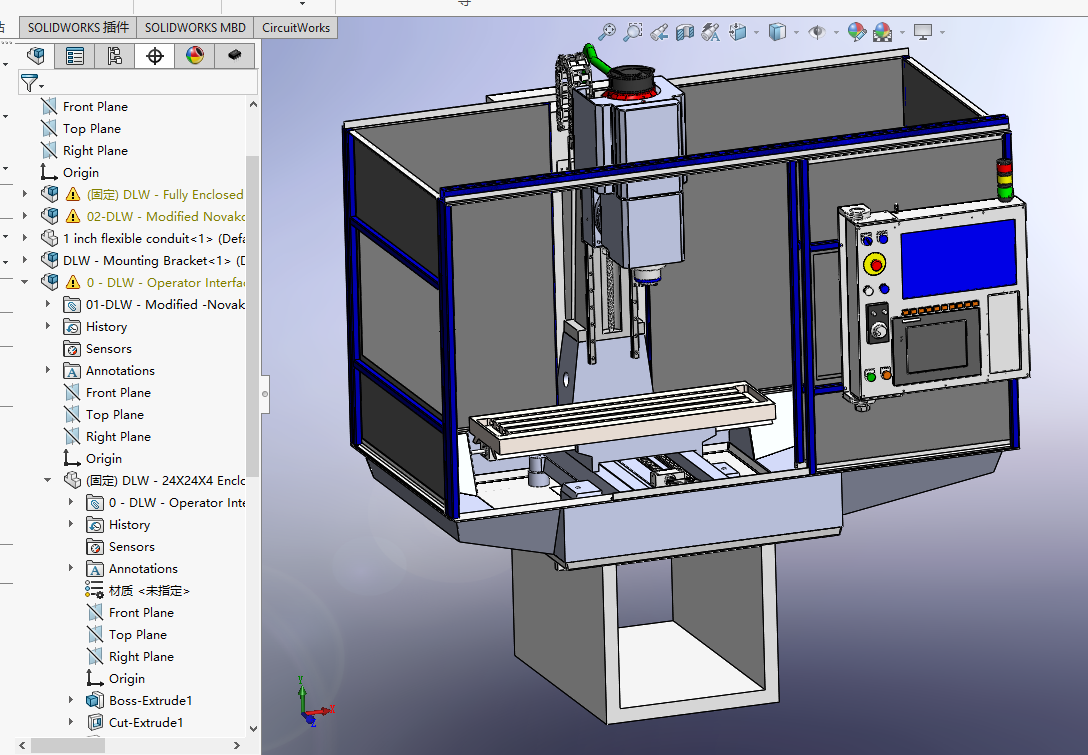Click the black chip icon in the manager tabs
Image resolution: width=1088 pixels, height=755 pixels.
tap(235, 56)
